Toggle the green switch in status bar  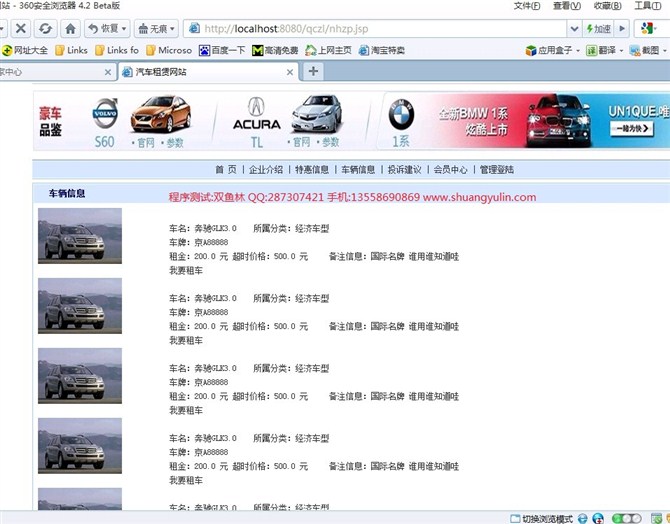pyautogui.click(x=626, y=518)
